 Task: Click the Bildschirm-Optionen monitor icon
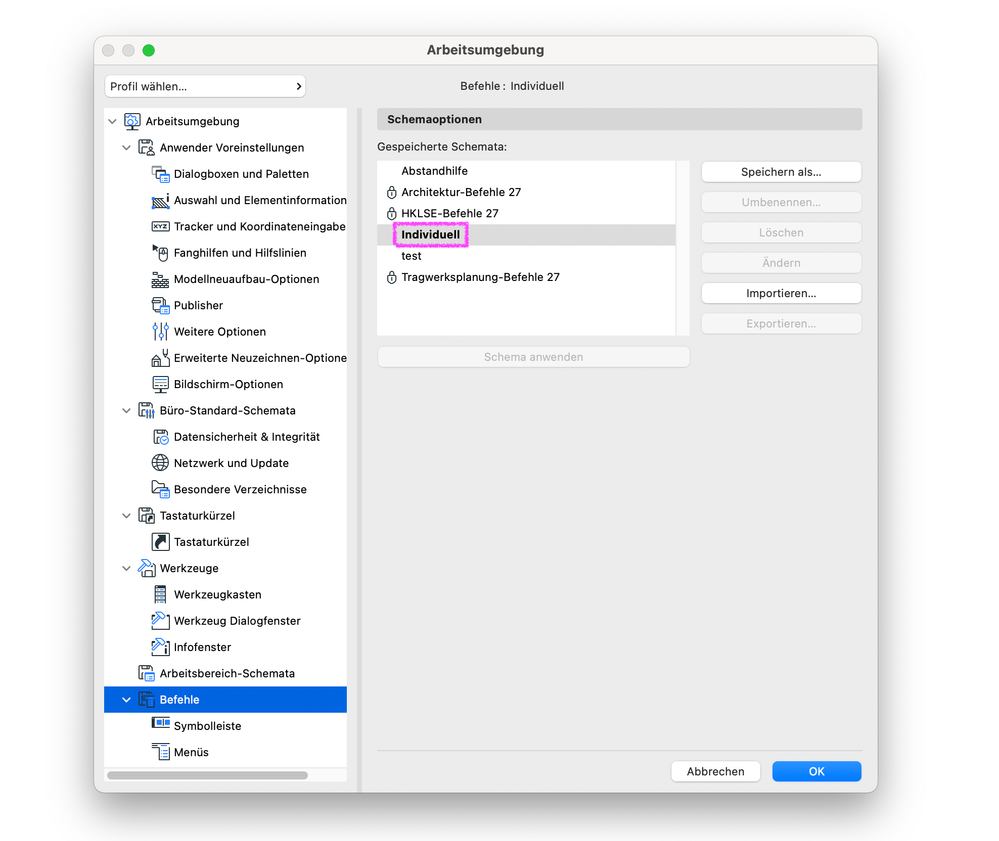pyautogui.click(x=161, y=385)
